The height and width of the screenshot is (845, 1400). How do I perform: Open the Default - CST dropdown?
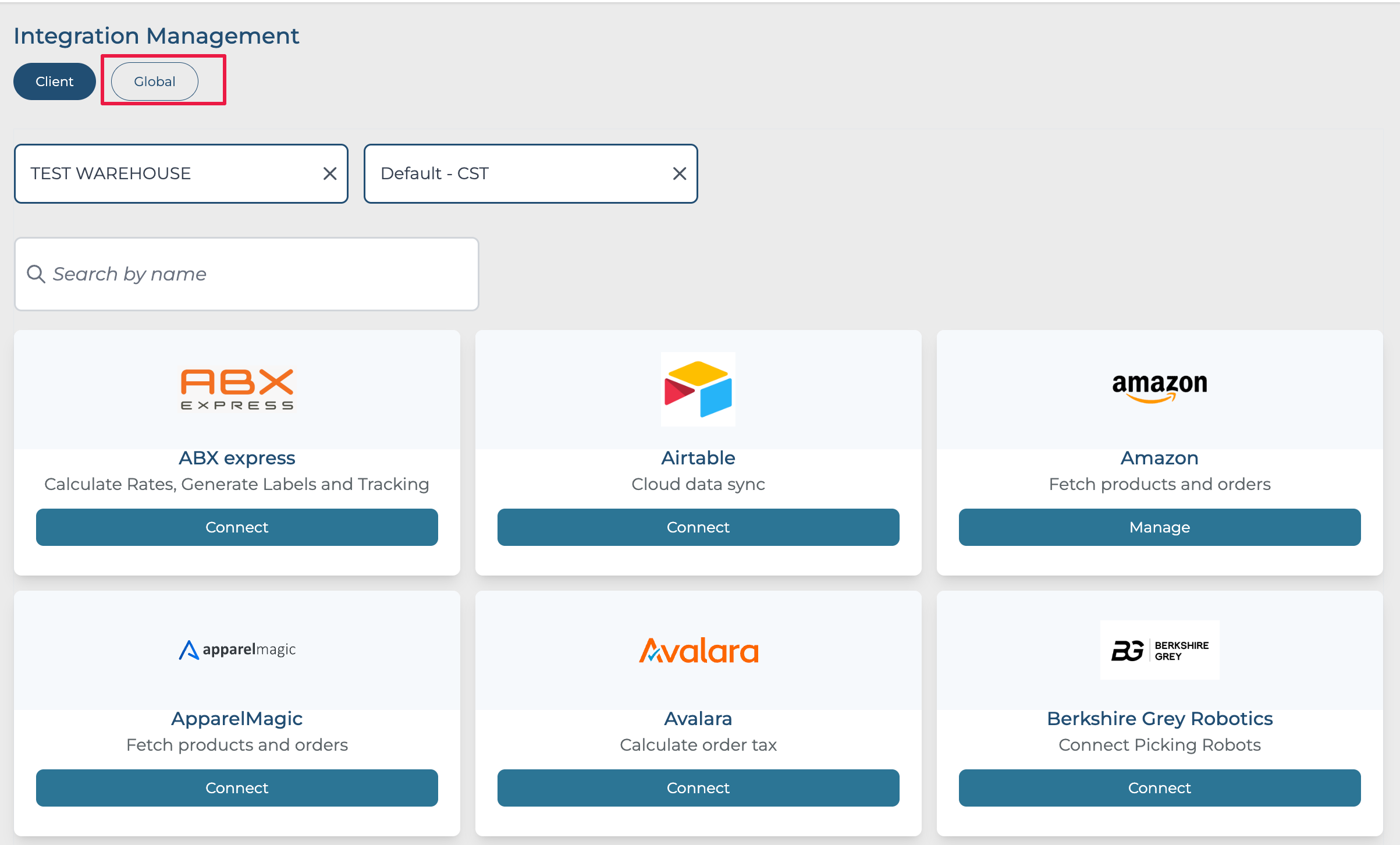pyautogui.click(x=518, y=173)
